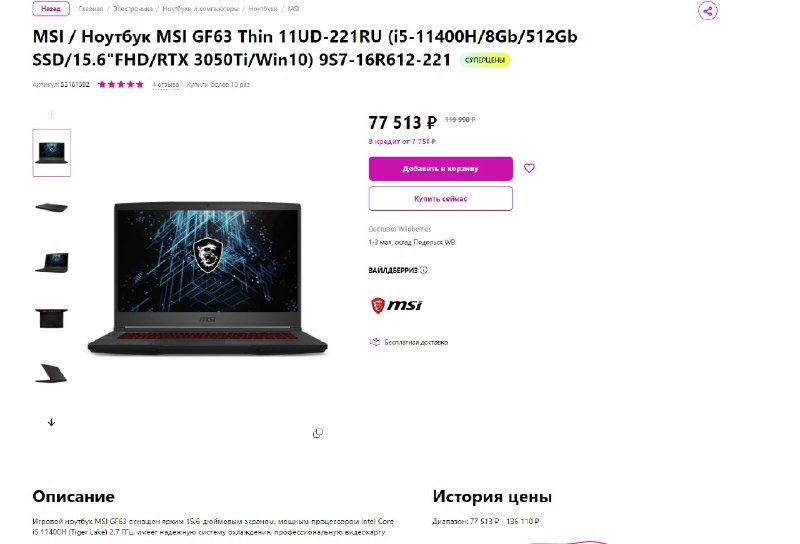Click Купить сейчас button
Image resolution: width=800 pixels, height=544 pixels.
click(441, 199)
